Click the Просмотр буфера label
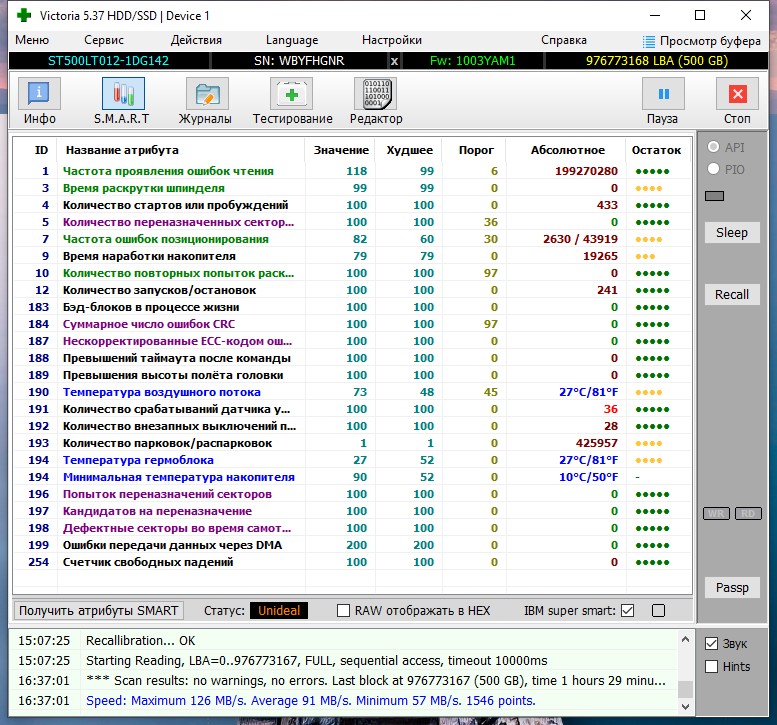777x725 pixels. click(x=710, y=41)
